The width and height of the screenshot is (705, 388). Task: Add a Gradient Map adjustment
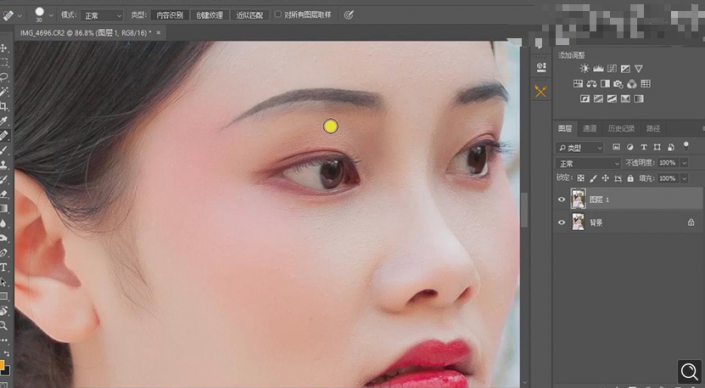(638, 99)
